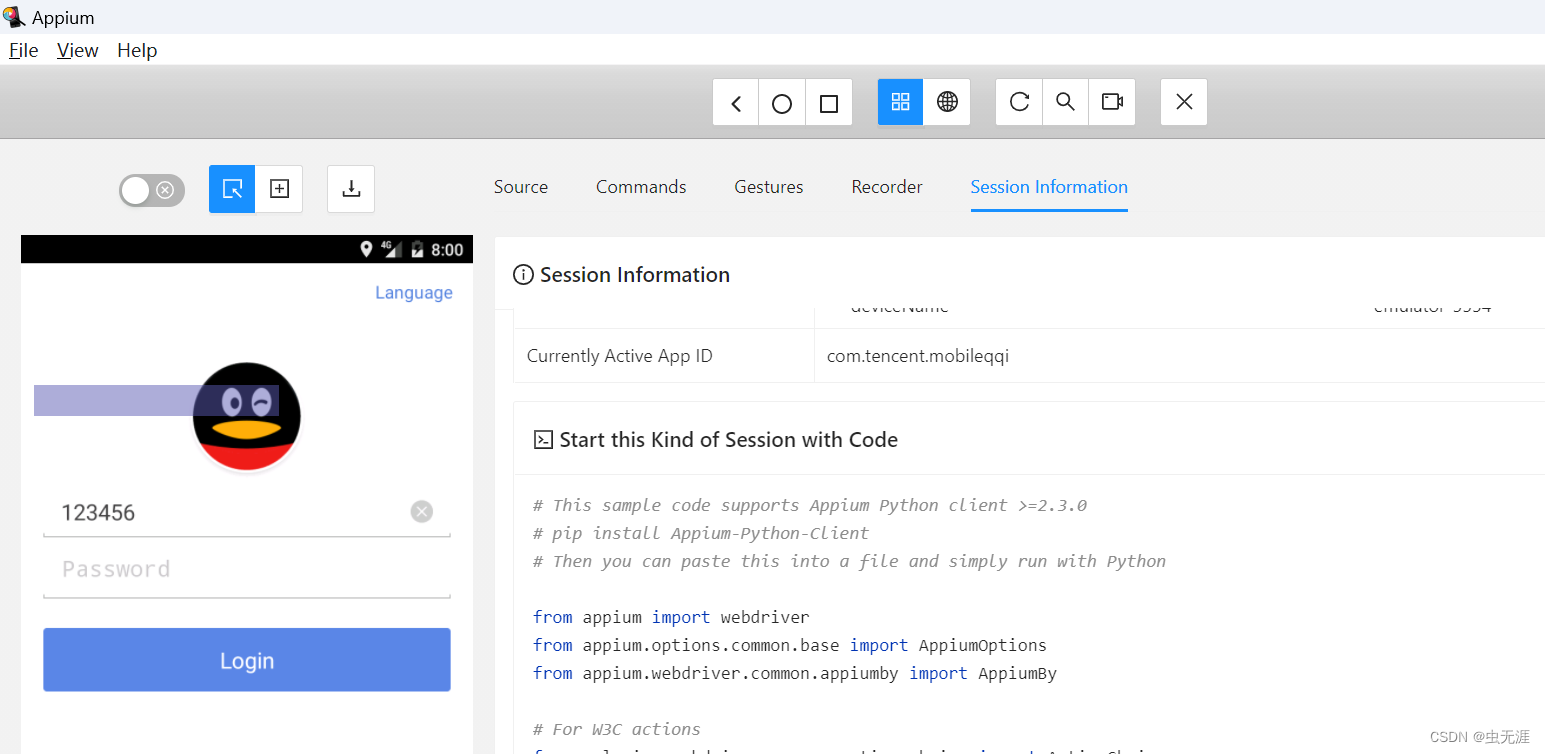Choose Tap/Swipe by Coordinates icon
This screenshot has width=1545, height=754.
279,189
